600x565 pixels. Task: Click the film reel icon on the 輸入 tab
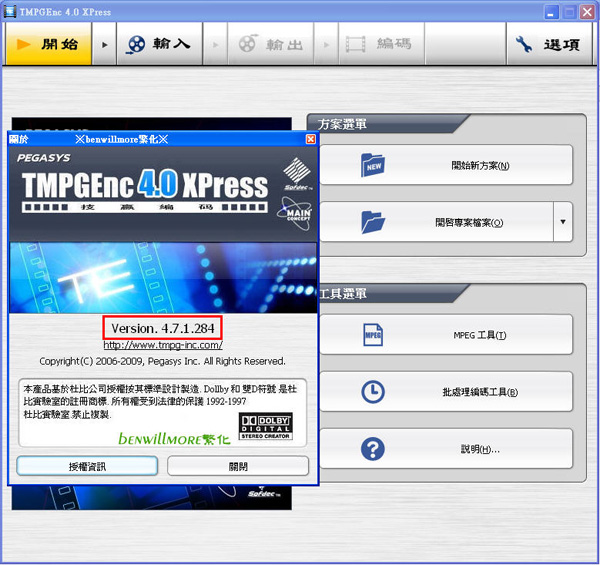click(135, 44)
